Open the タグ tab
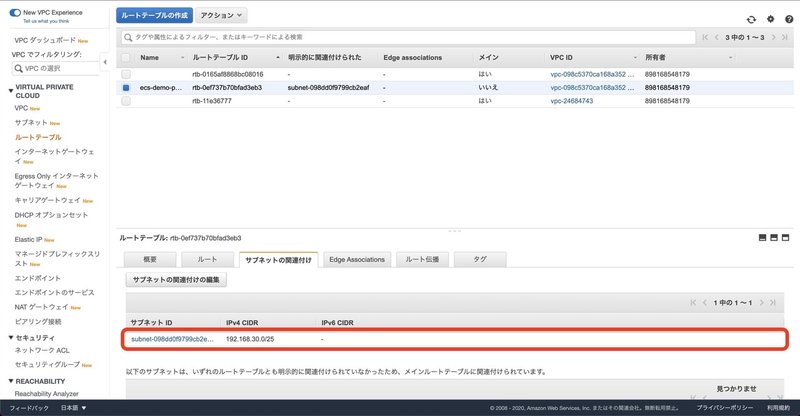800x416 pixels. pos(480,259)
